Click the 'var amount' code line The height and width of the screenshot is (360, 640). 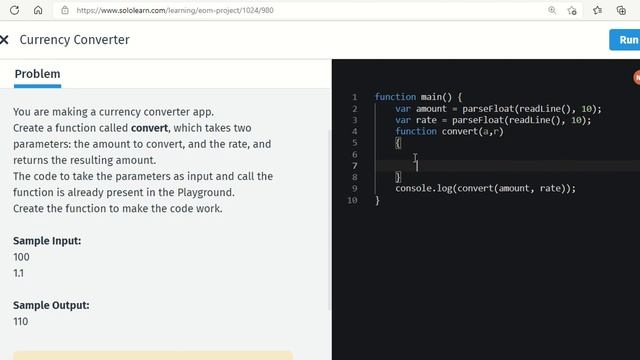(498, 109)
